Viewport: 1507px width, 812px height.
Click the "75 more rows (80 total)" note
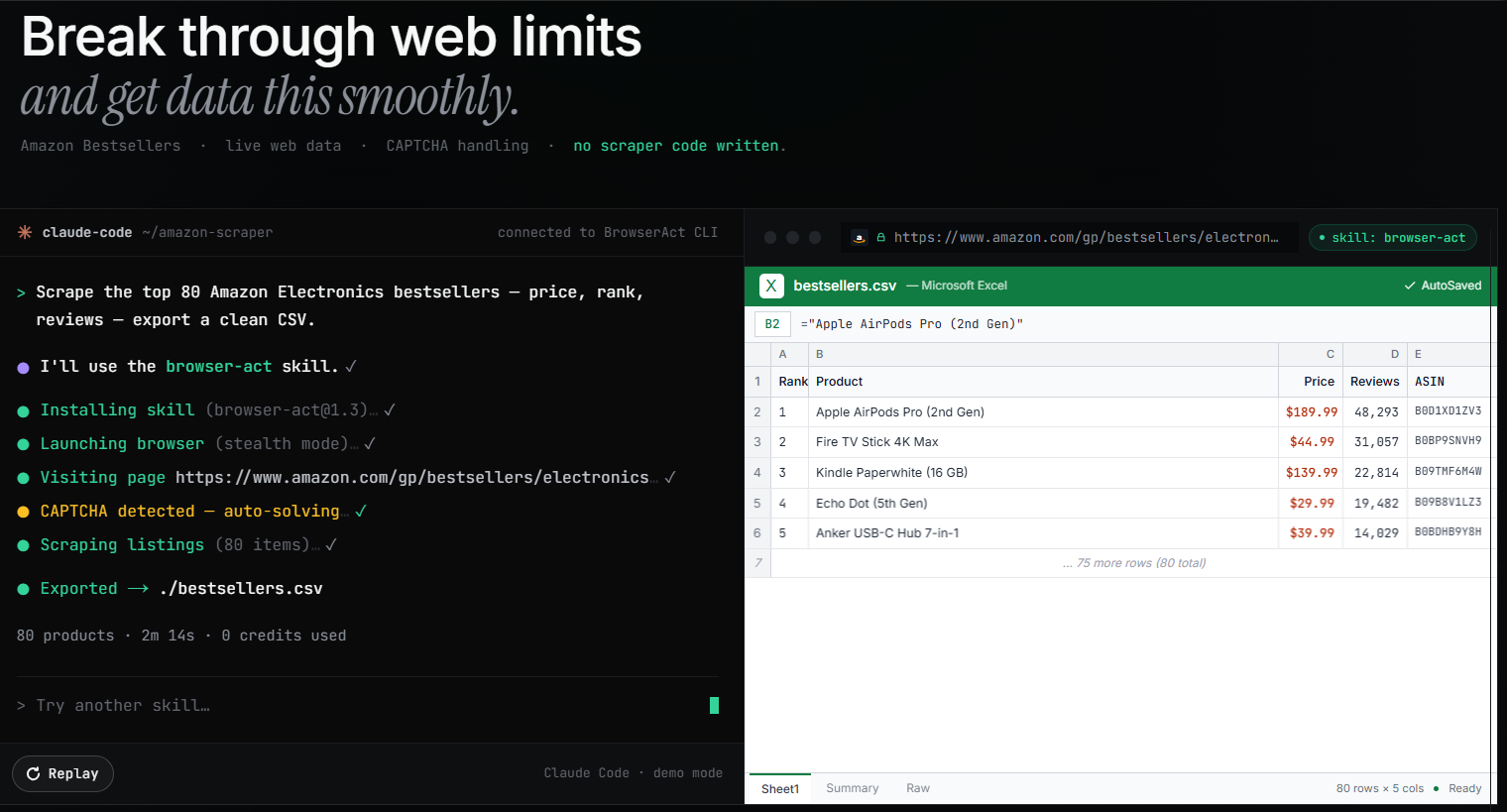tap(1134, 563)
